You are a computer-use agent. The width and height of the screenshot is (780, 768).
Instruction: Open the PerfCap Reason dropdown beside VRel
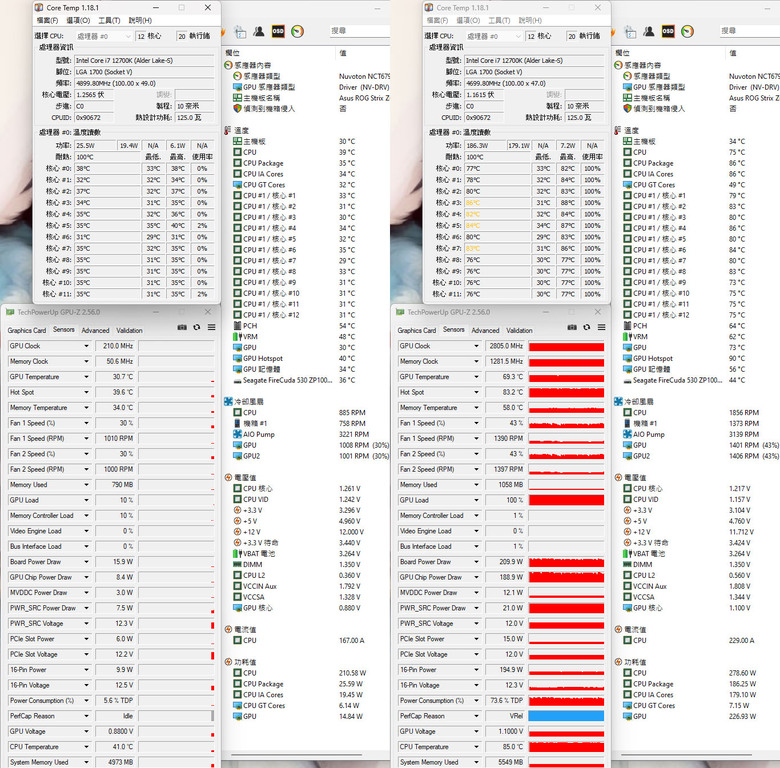[x=477, y=716]
